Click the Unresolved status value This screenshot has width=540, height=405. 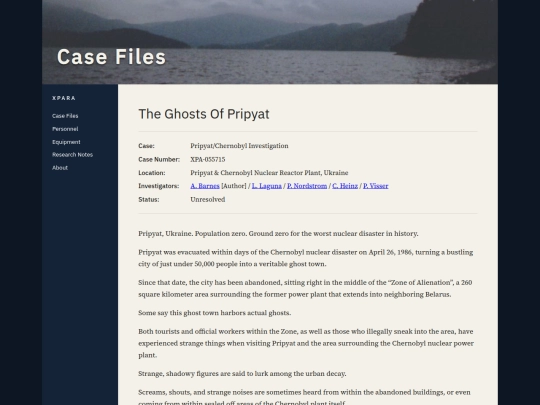(208, 199)
